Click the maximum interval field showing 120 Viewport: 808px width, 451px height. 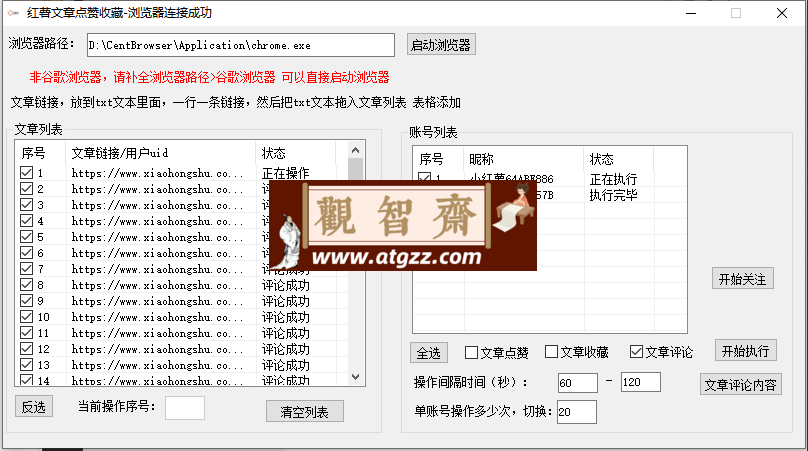pyautogui.click(x=641, y=382)
